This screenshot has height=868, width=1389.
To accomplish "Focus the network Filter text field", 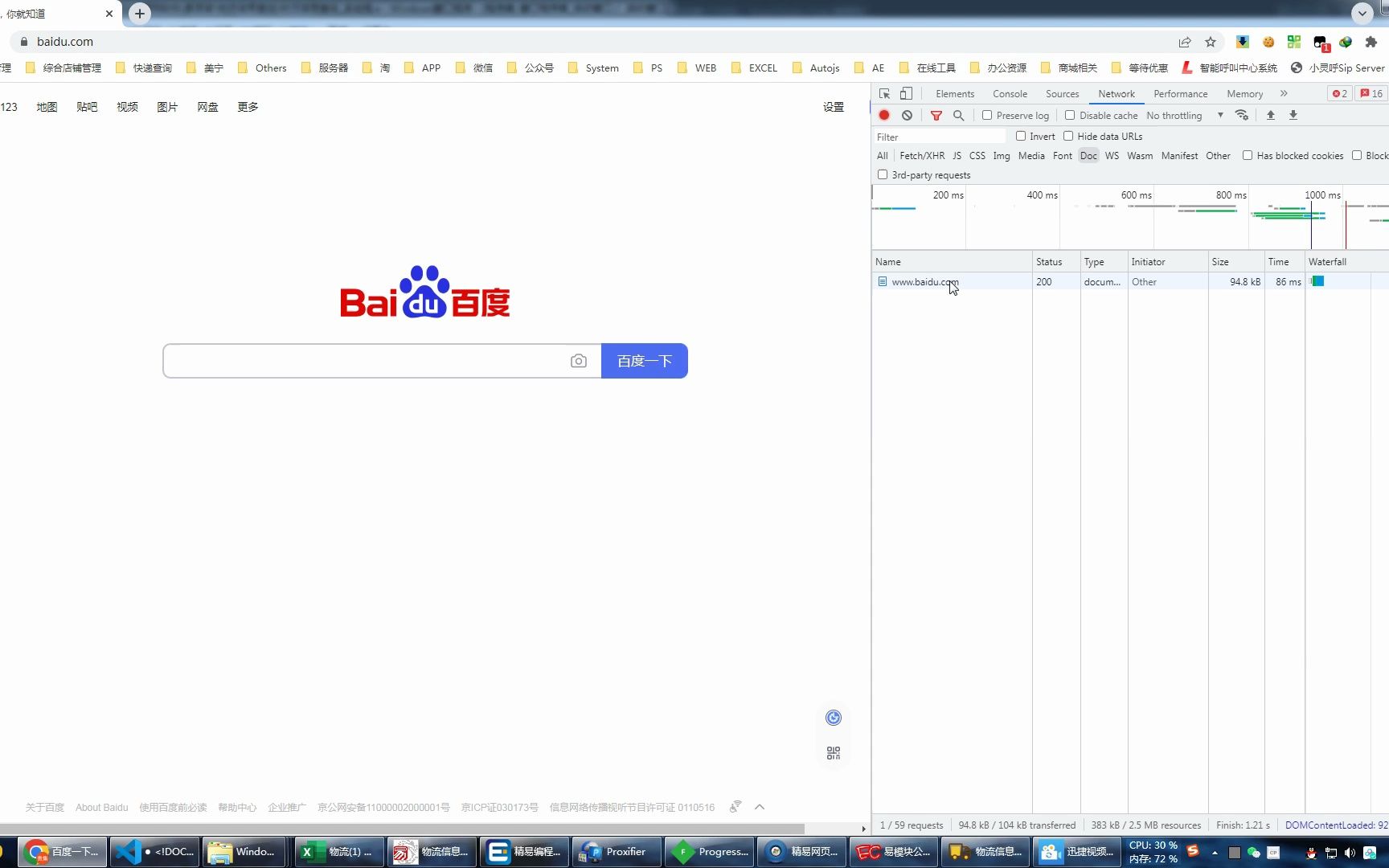I will [x=940, y=137].
